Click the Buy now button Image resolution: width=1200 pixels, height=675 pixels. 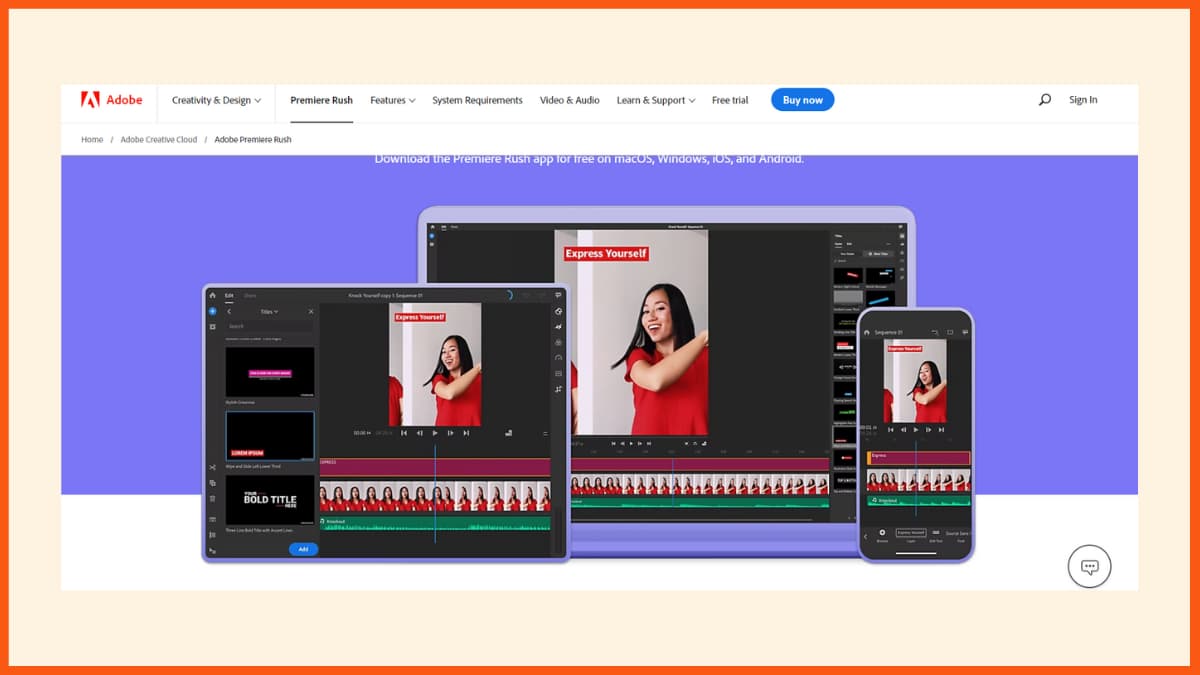pos(802,99)
